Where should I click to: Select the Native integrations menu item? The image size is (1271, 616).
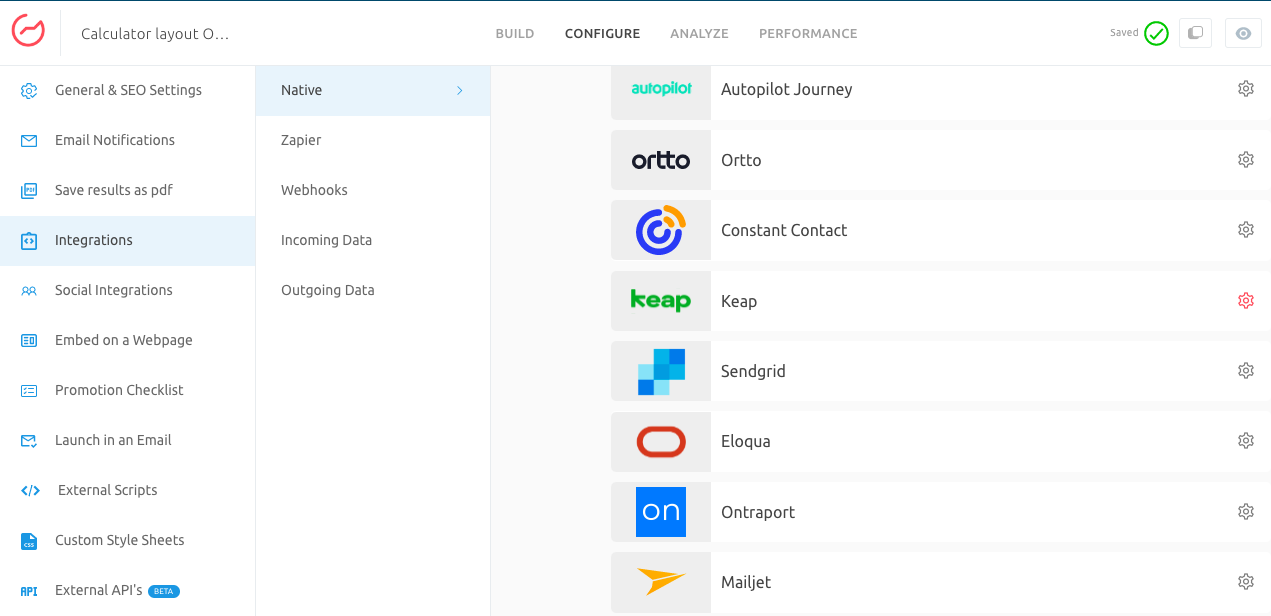[373, 90]
